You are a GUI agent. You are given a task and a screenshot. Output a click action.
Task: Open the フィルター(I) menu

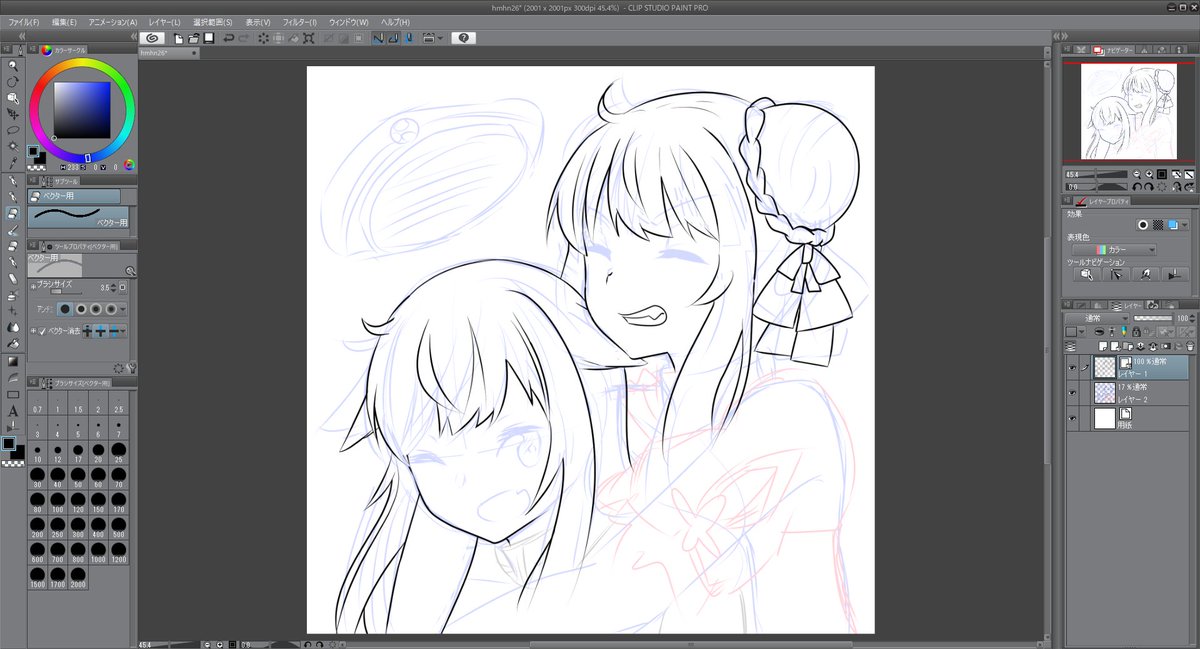[x=299, y=22]
